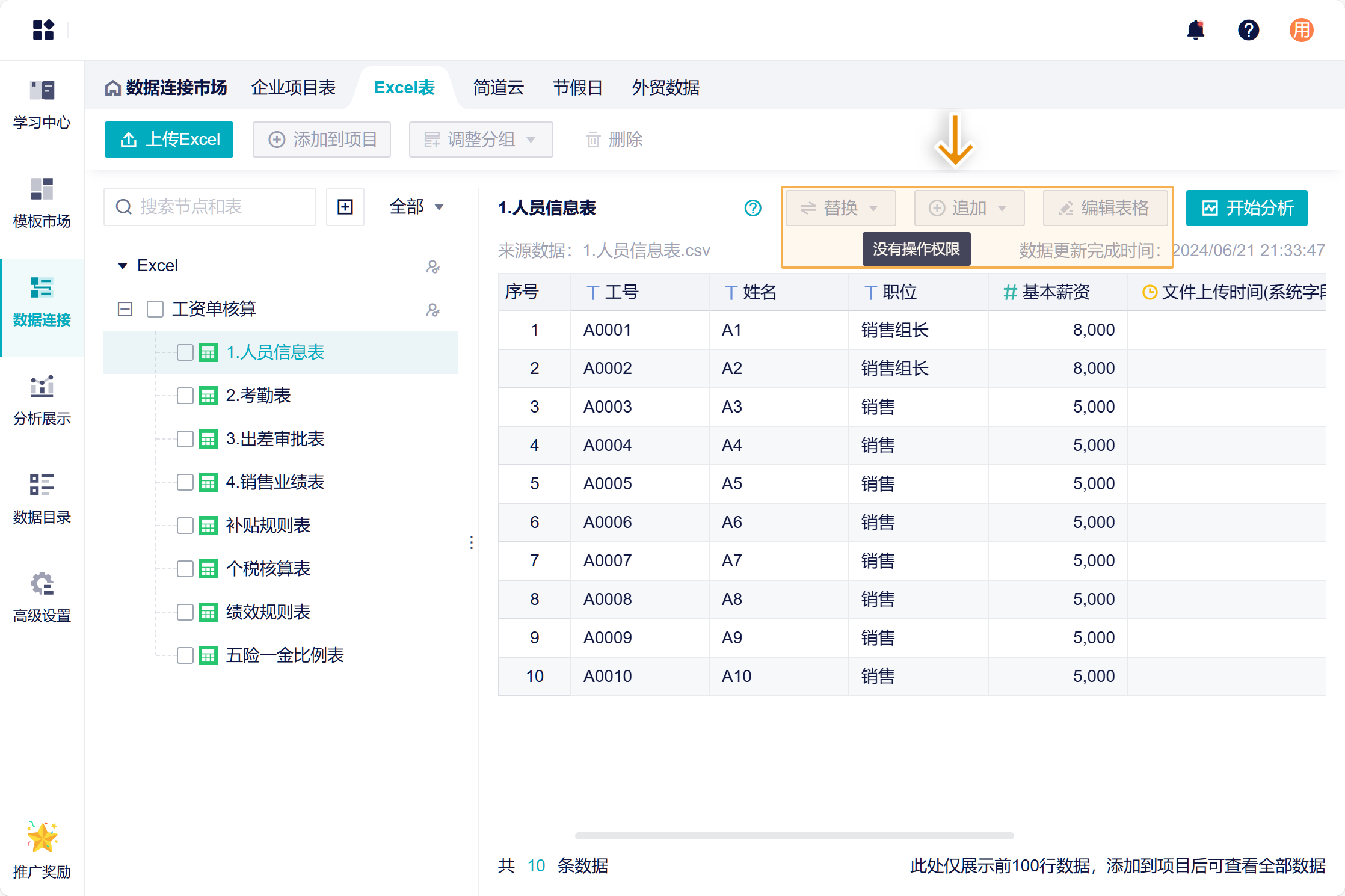Click the 开始分析 button
Screen dimensions: 1345x896
pos(1246,208)
